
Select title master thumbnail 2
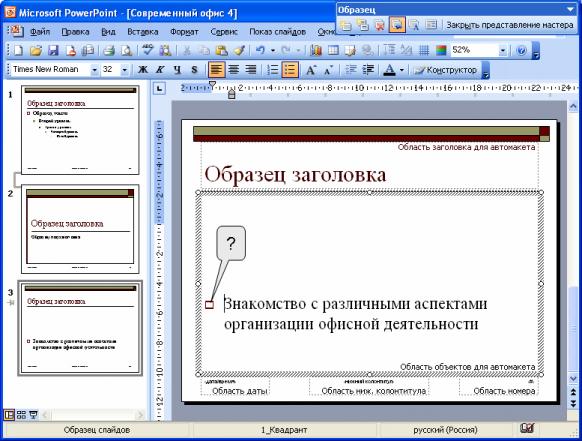[x=80, y=229]
